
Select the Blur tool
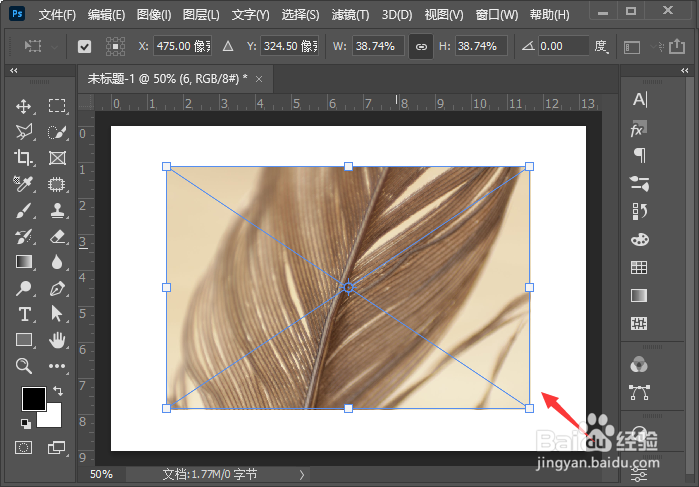(57, 262)
